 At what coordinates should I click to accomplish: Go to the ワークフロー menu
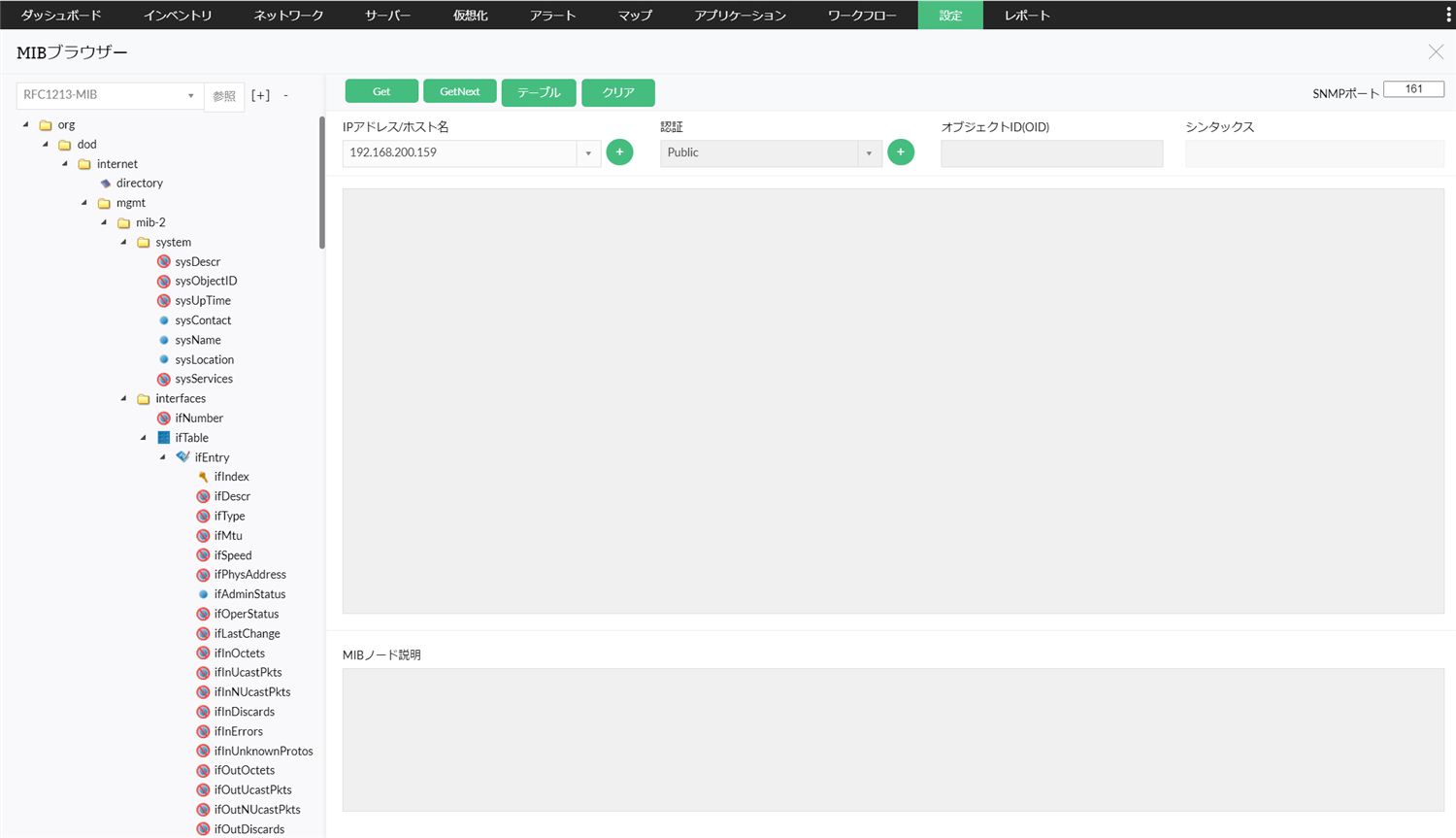pyautogui.click(x=862, y=16)
